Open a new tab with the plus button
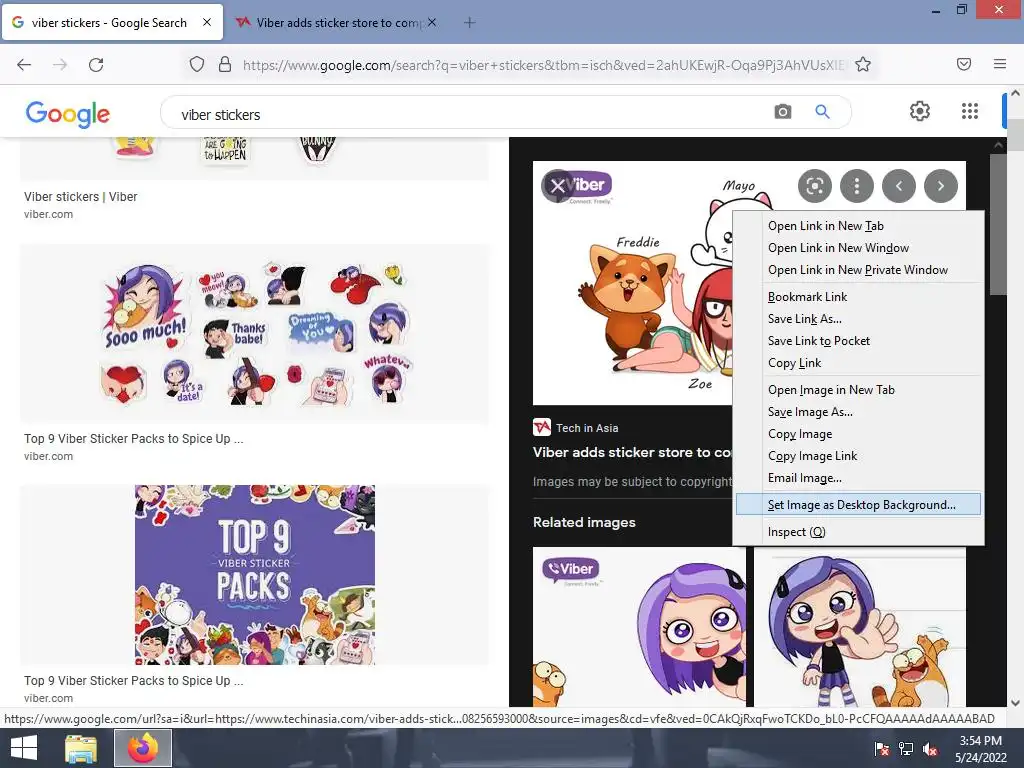This screenshot has width=1024, height=768. [469, 23]
